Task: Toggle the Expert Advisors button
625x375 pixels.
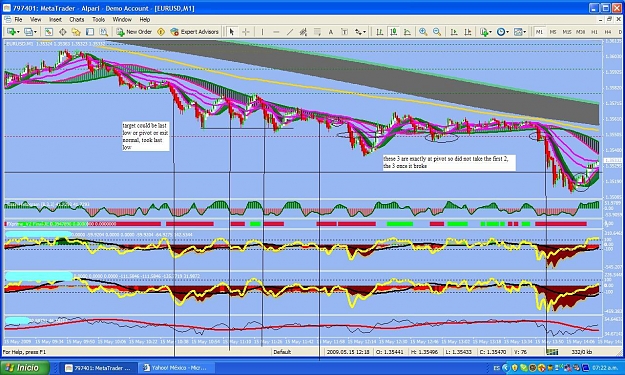Action: (x=195, y=32)
